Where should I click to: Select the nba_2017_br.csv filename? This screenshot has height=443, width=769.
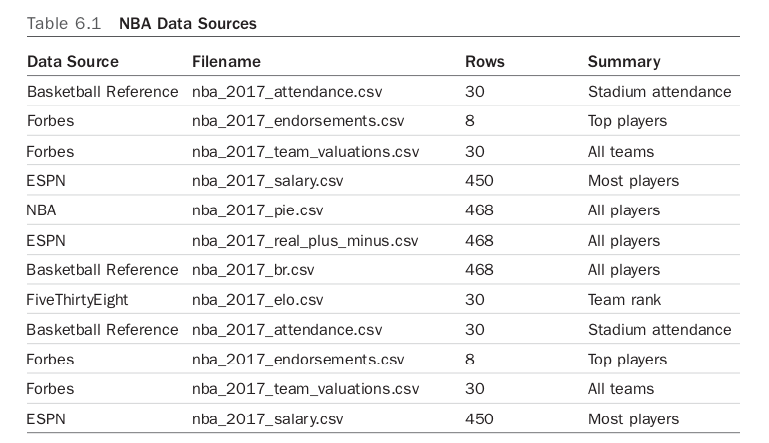253,270
